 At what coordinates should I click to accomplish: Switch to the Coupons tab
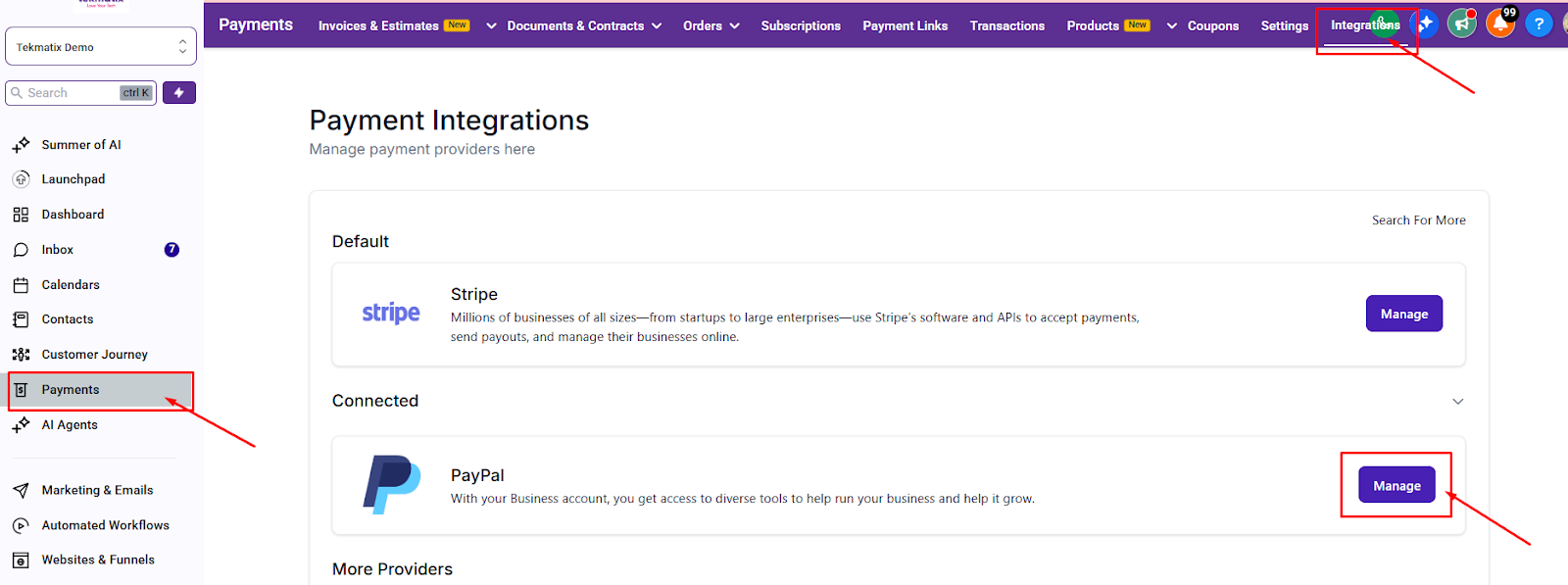coord(1213,25)
